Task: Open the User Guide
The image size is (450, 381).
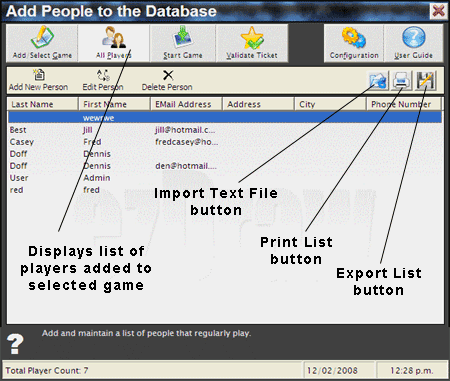Action: click(413, 43)
